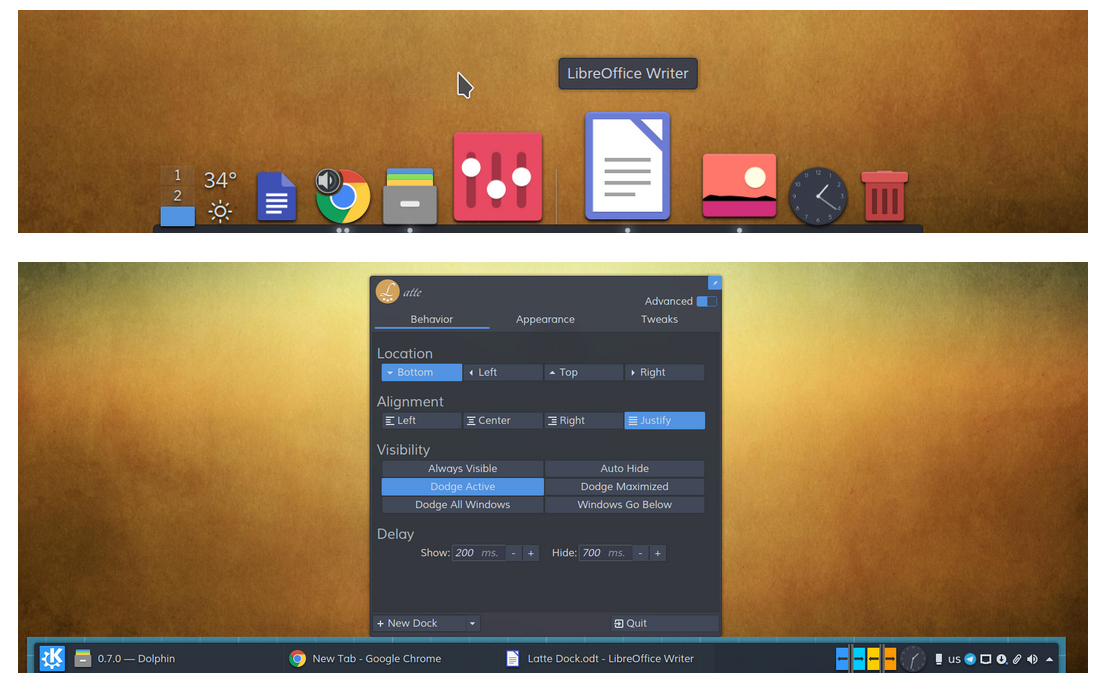The width and height of the screenshot is (1105, 685).
Task: Open the KDE application launcher
Action: click(51, 659)
